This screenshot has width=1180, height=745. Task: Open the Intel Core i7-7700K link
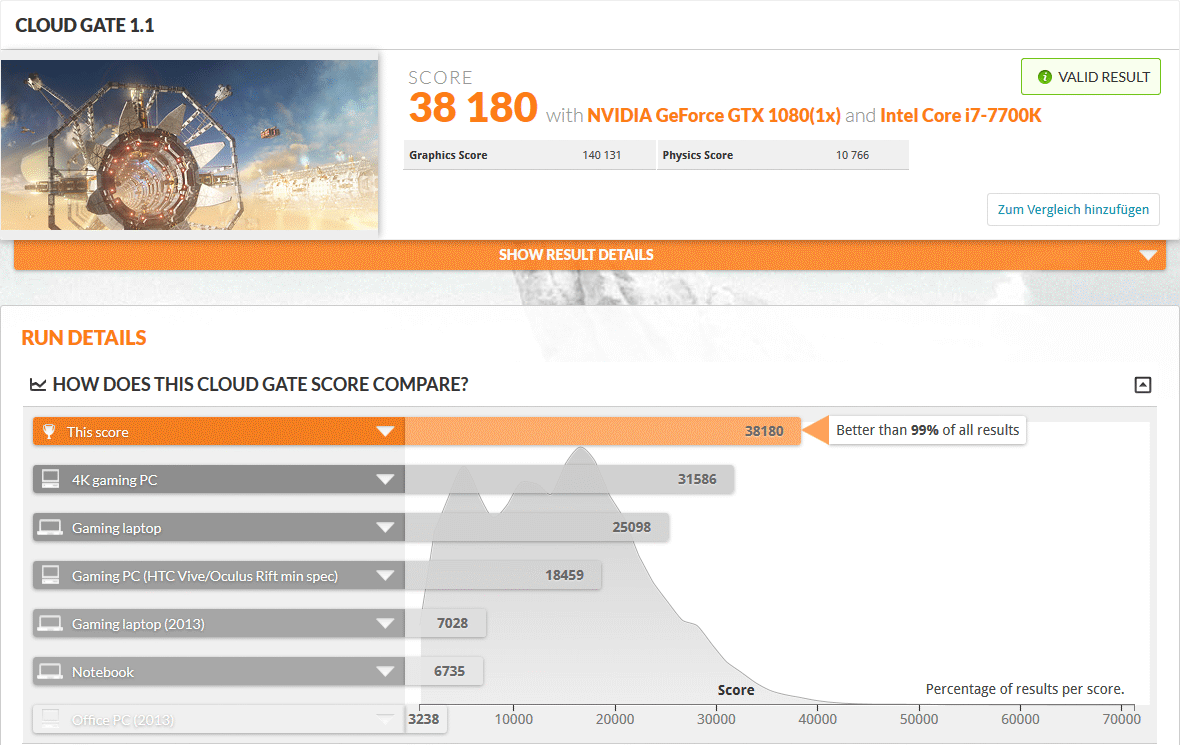click(x=960, y=116)
